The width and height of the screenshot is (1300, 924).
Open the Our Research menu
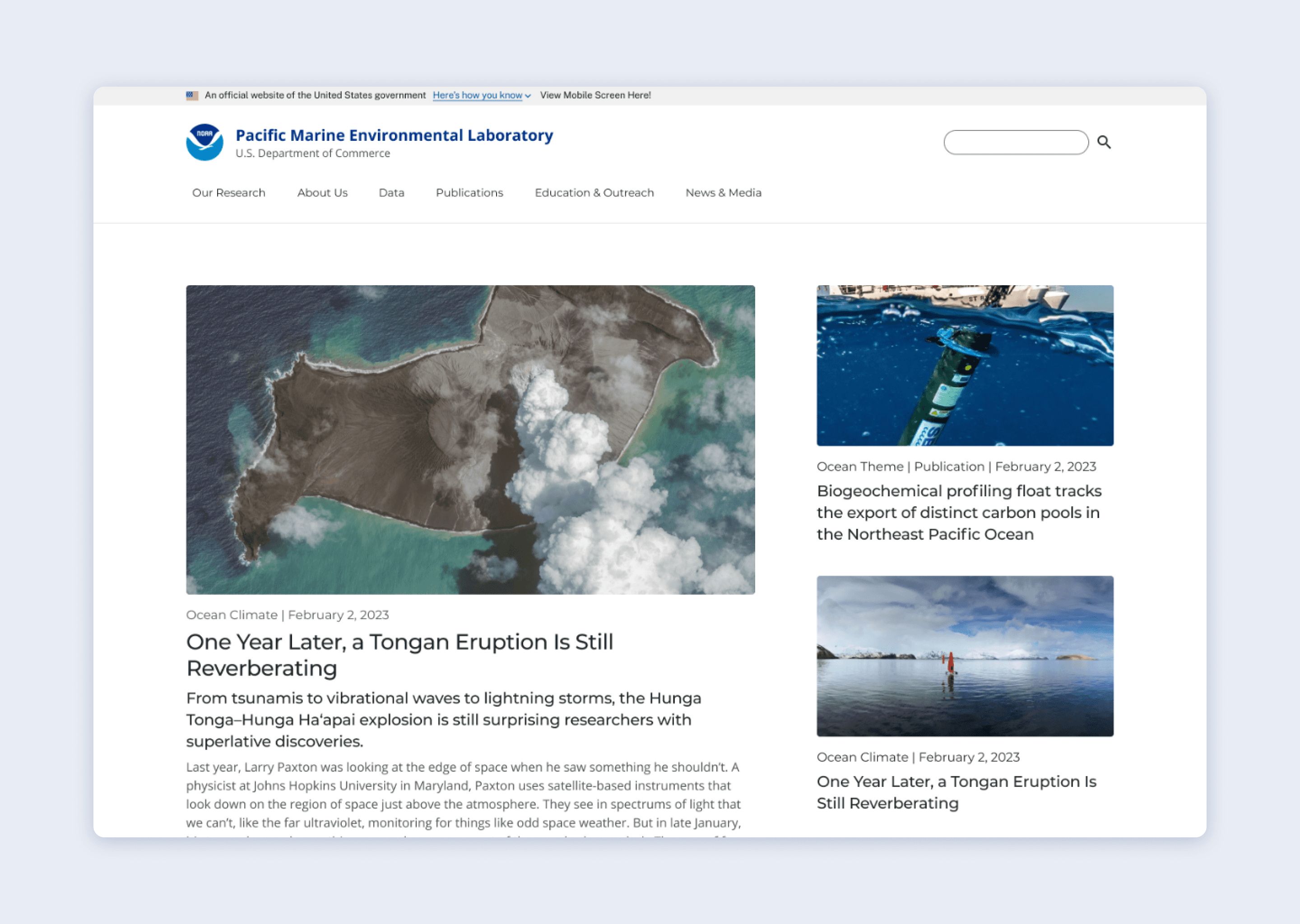coord(228,193)
